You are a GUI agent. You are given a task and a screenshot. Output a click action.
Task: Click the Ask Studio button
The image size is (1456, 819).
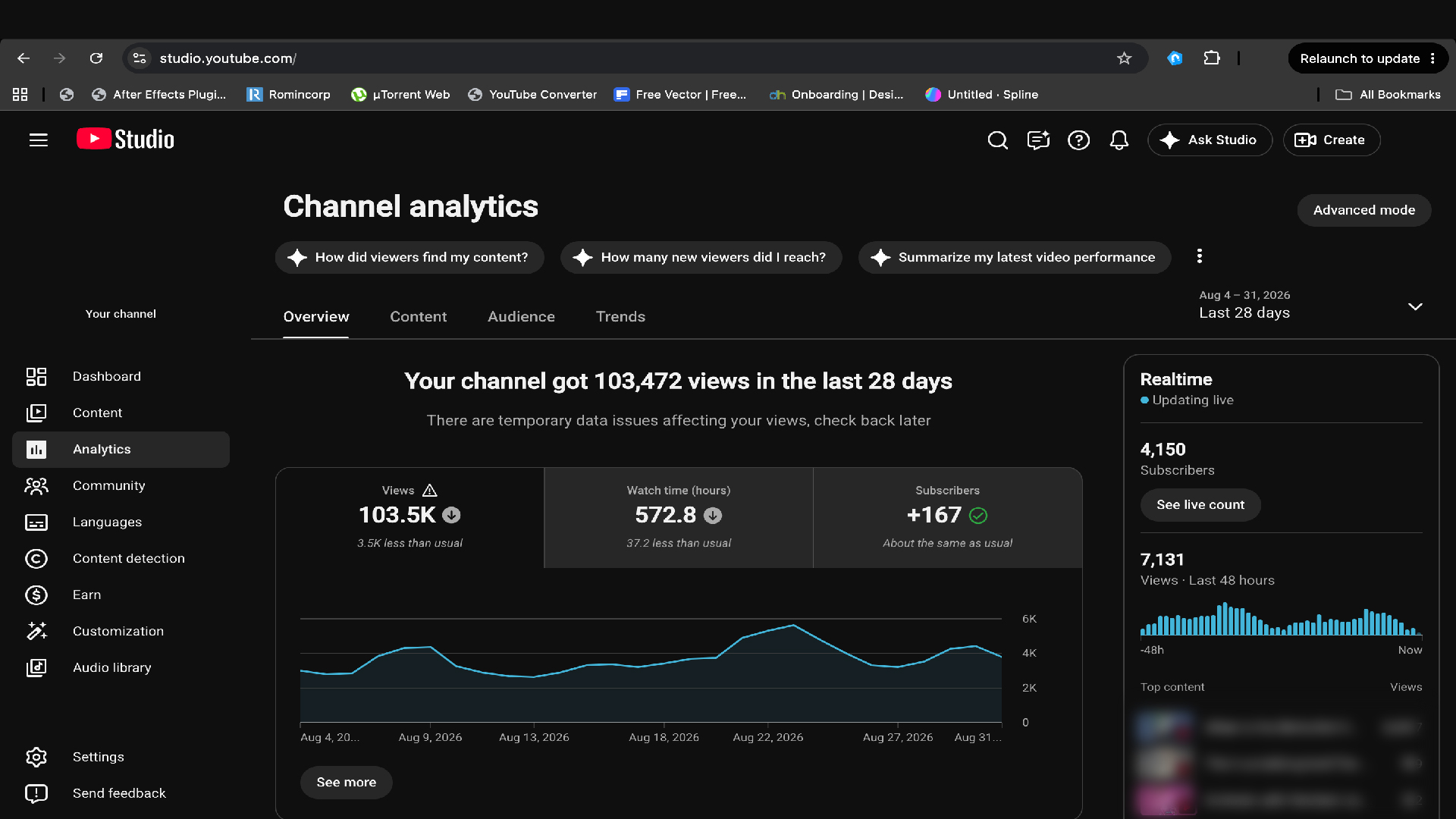pos(1210,140)
